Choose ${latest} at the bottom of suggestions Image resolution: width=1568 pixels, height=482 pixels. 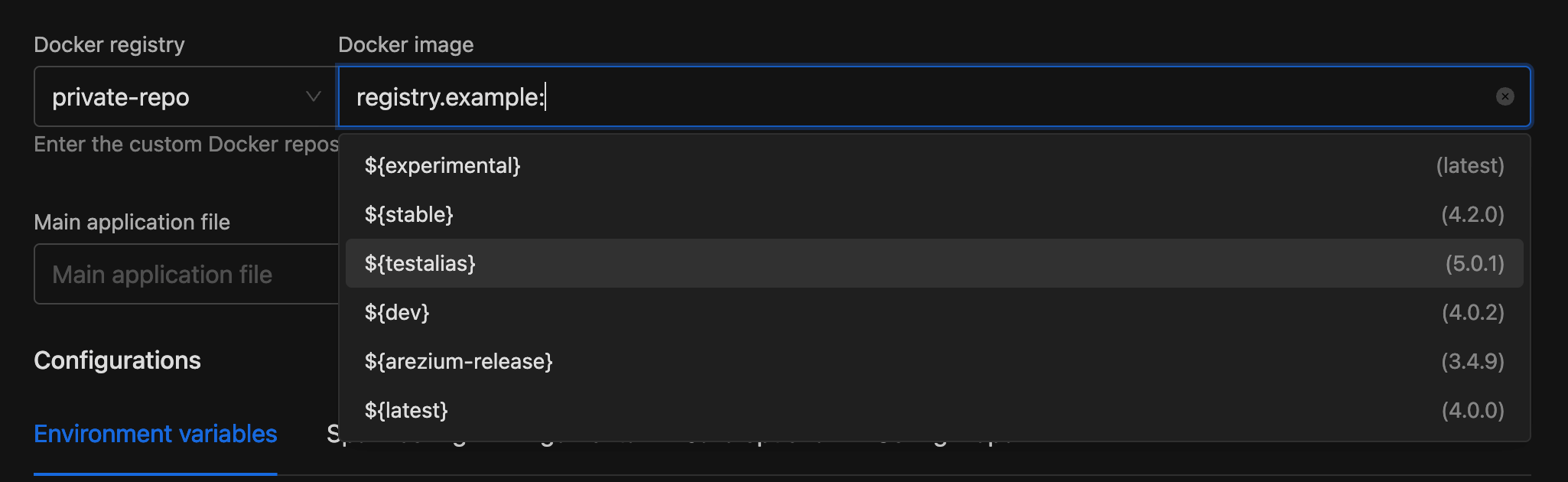[x=406, y=410]
